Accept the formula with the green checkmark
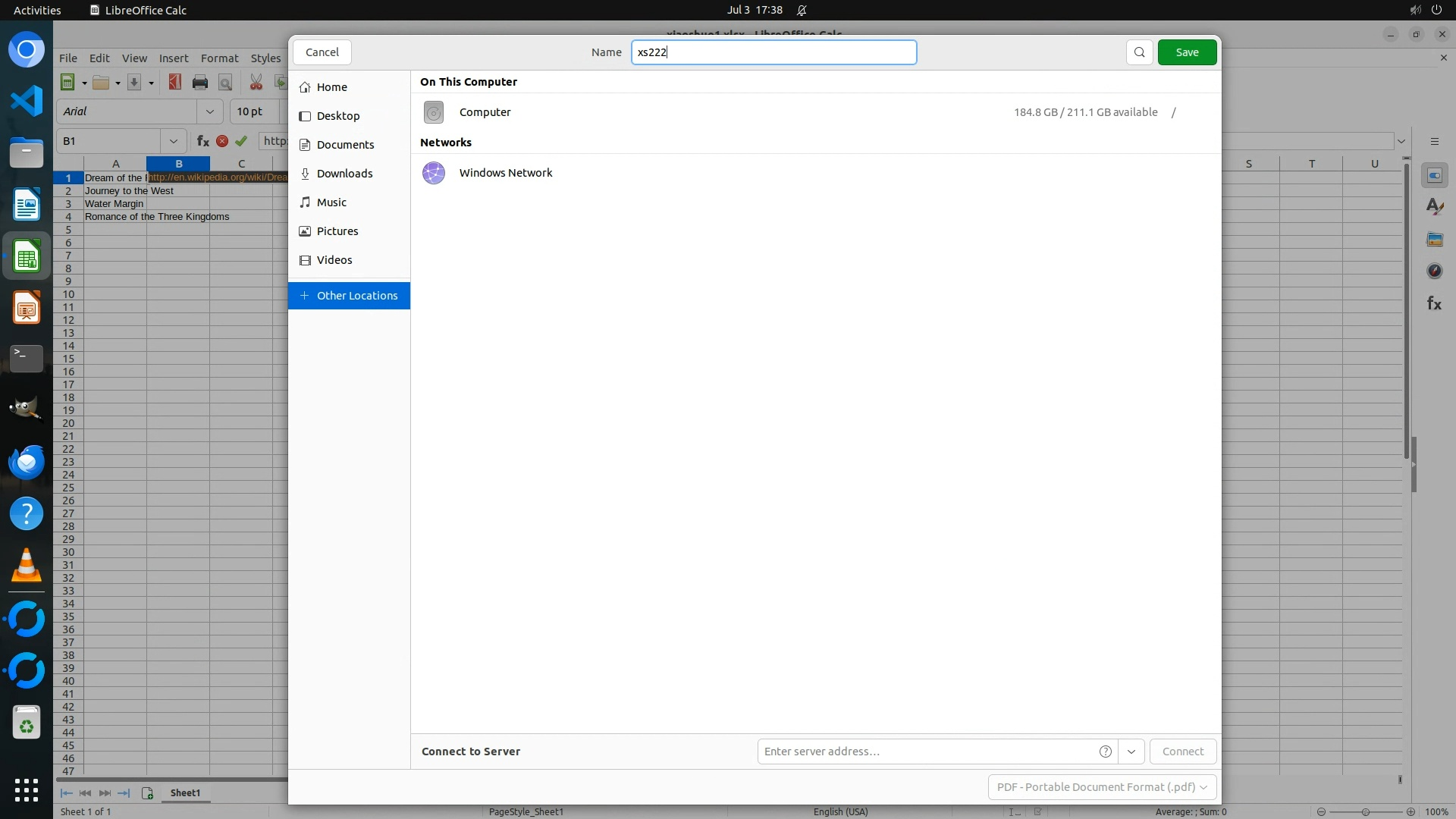Viewport: 1456px width, 819px height. coord(241,141)
